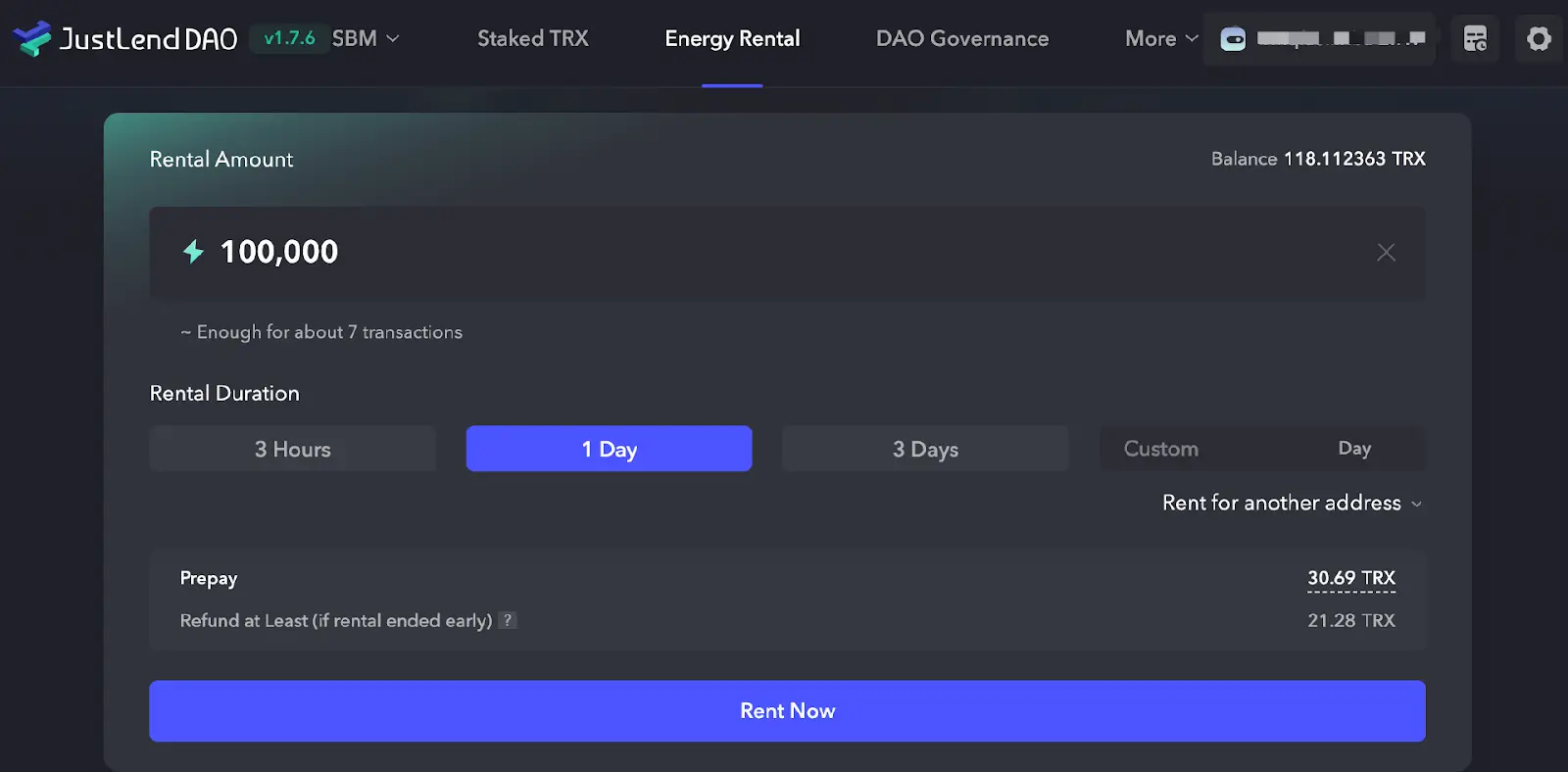Select the Energy Rental tab
1568x772 pixels.
pos(732,38)
